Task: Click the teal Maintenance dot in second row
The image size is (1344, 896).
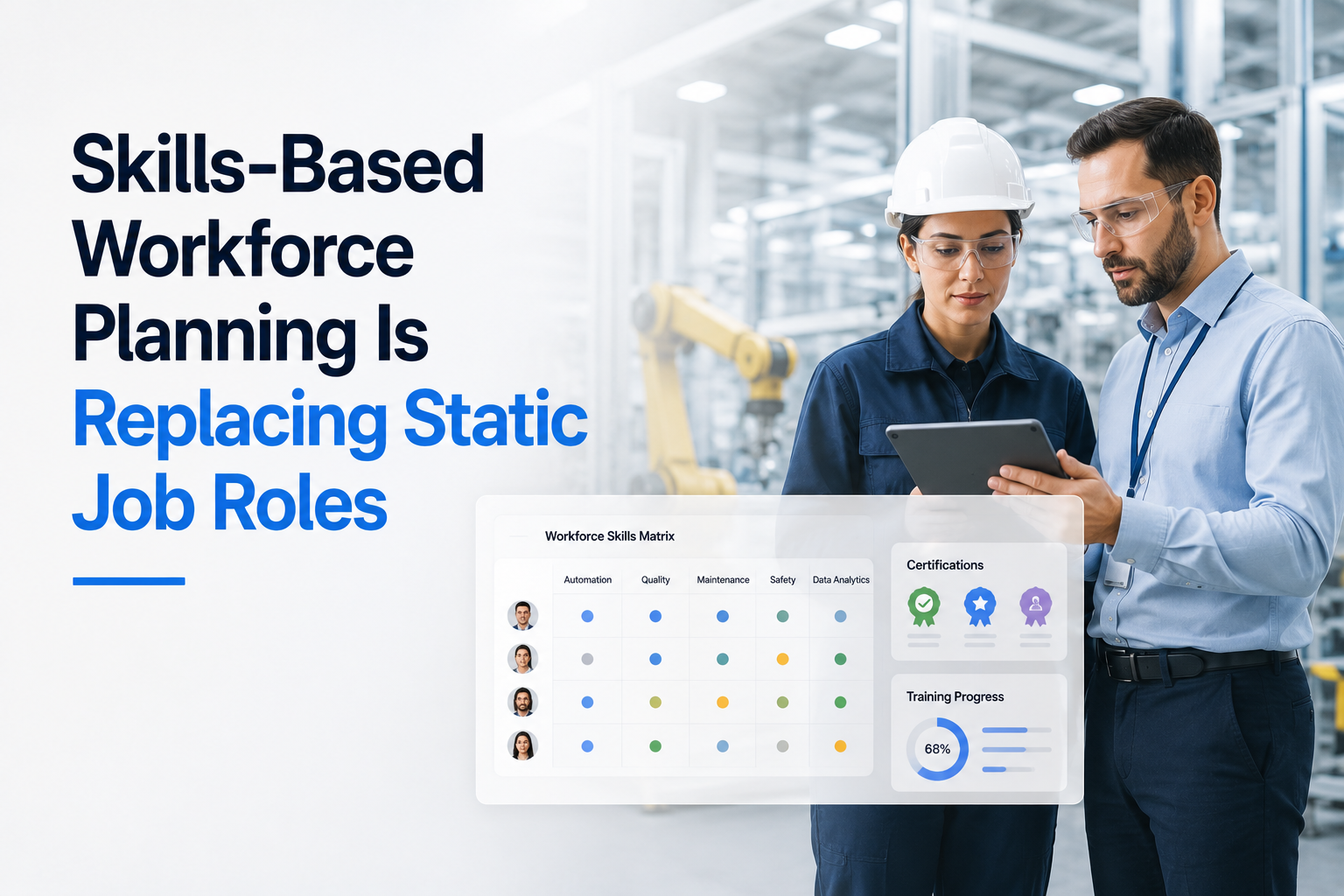Action: [723, 659]
